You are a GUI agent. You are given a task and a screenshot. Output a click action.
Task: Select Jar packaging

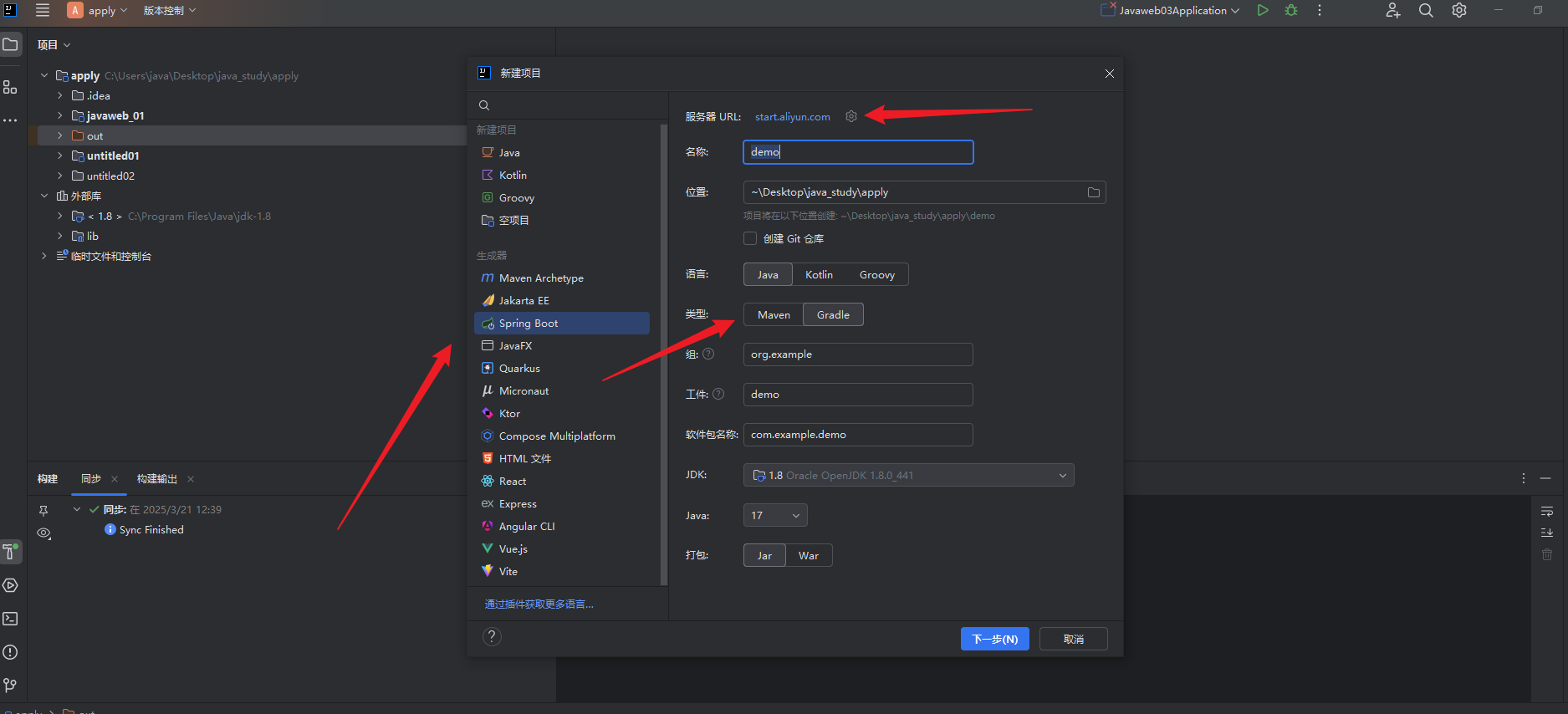[x=764, y=555]
